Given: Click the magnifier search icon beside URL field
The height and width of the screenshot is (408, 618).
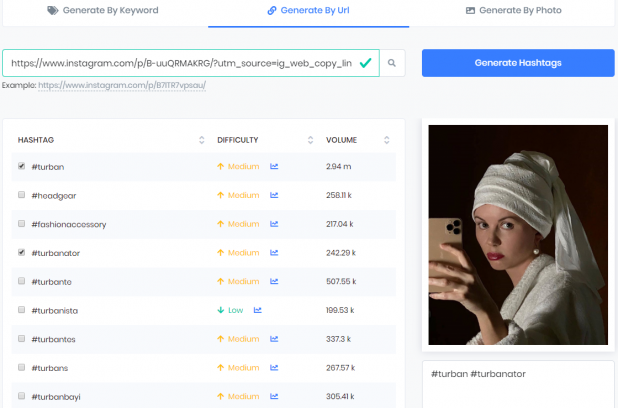Looking at the screenshot, I should click(x=392, y=63).
